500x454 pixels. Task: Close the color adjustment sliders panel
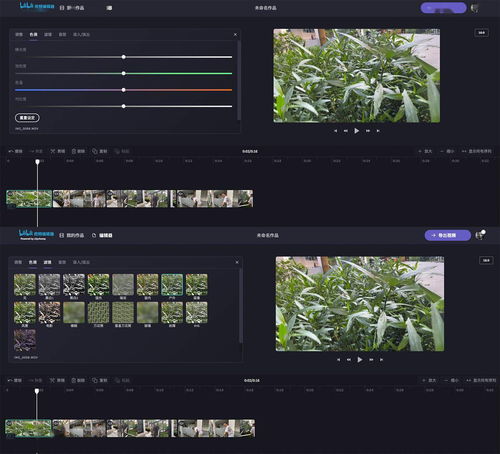[x=235, y=35]
